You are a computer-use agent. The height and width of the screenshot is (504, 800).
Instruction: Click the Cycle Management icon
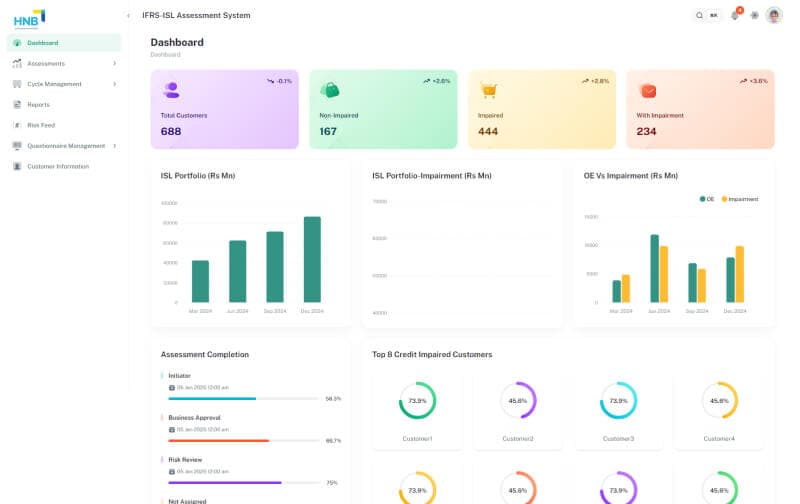coord(17,84)
